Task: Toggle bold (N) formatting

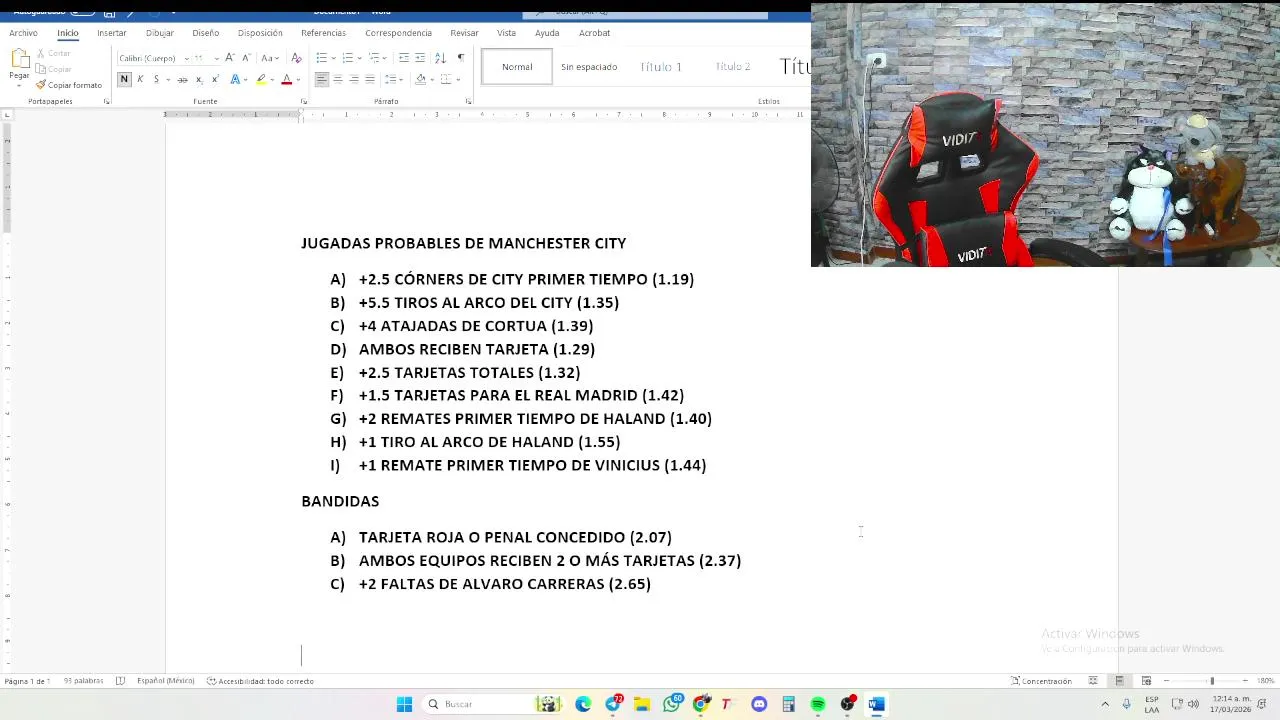Action: point(124,79)
